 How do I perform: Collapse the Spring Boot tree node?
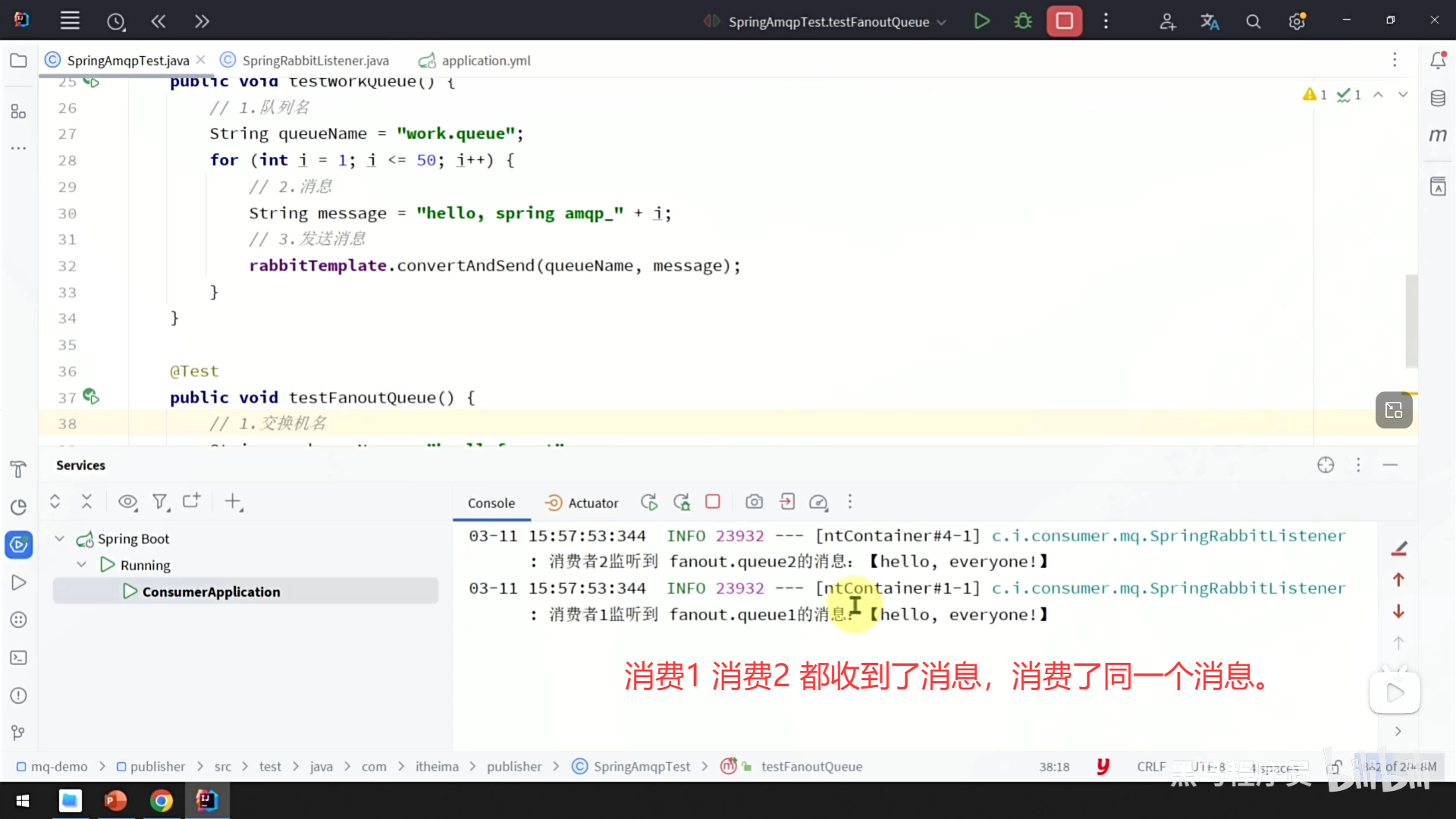[x=59, y=538]
